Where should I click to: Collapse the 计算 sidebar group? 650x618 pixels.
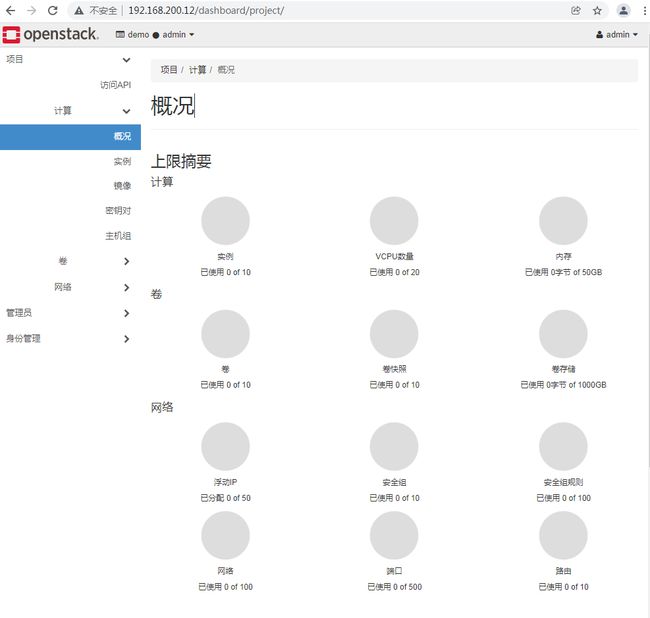point(70,111)
